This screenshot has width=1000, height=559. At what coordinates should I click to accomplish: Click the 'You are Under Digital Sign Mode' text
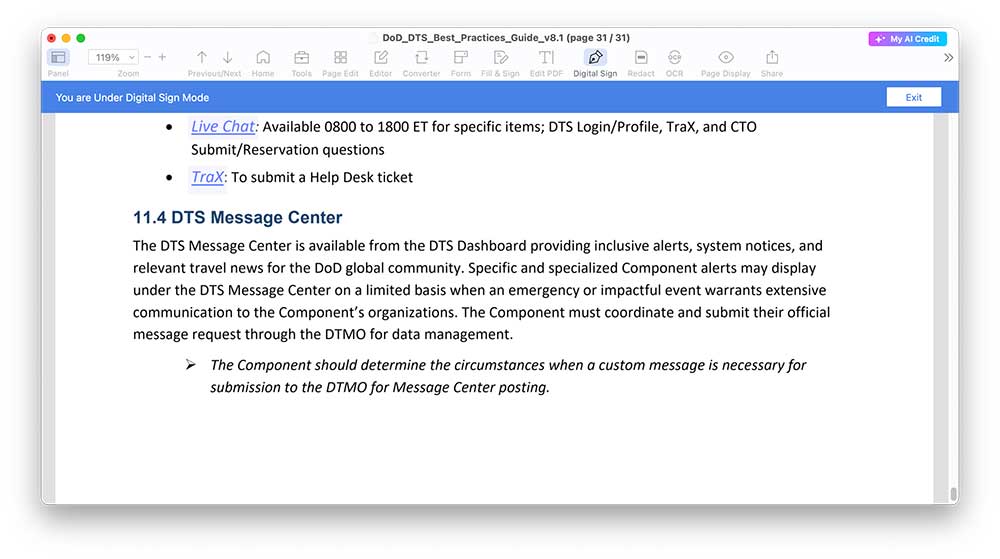132,98
